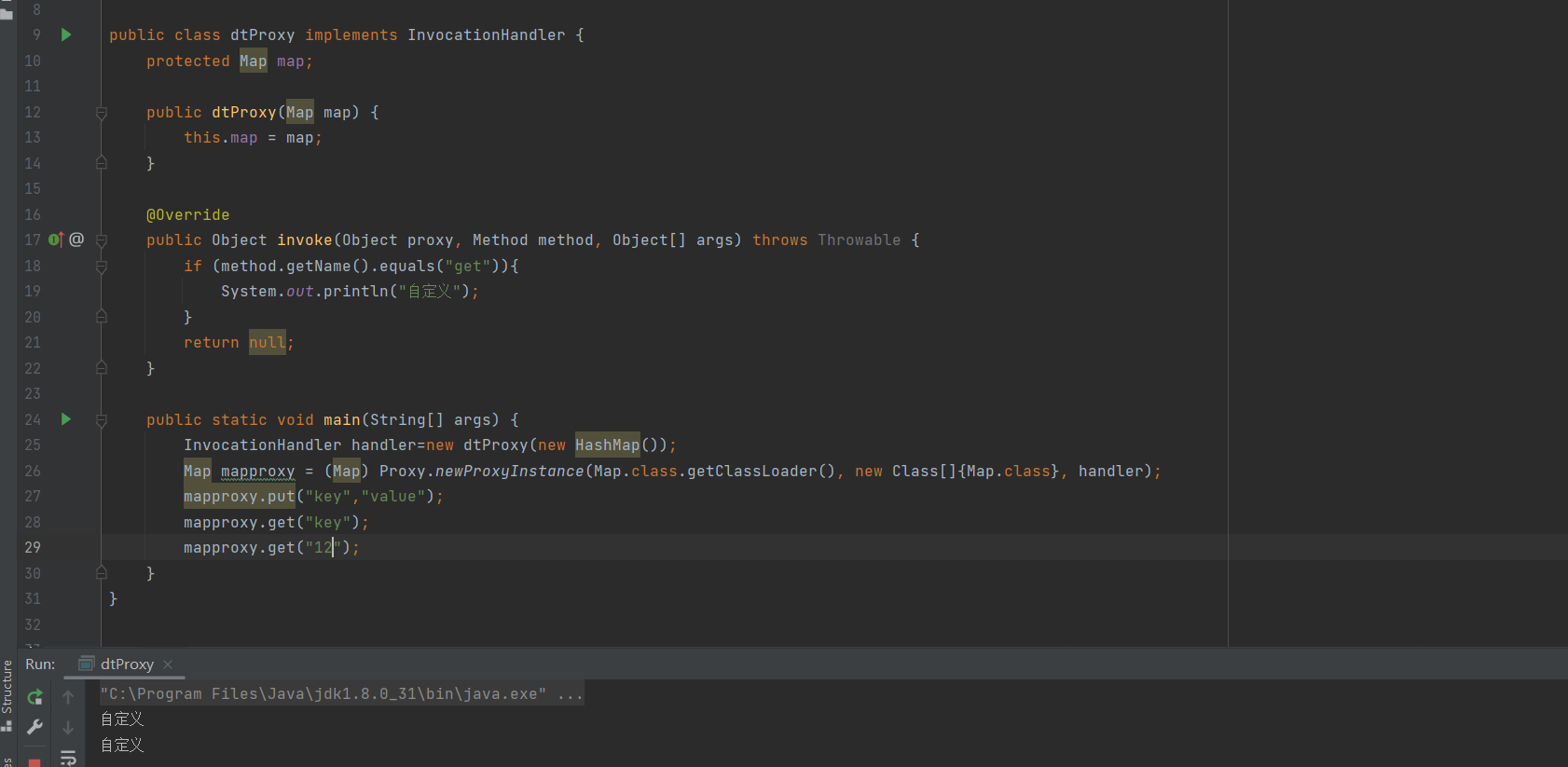The height and width of the screenshot is (767, 1568).
Task: Close the dtProxy run tab
Action: tap(168, 664)
